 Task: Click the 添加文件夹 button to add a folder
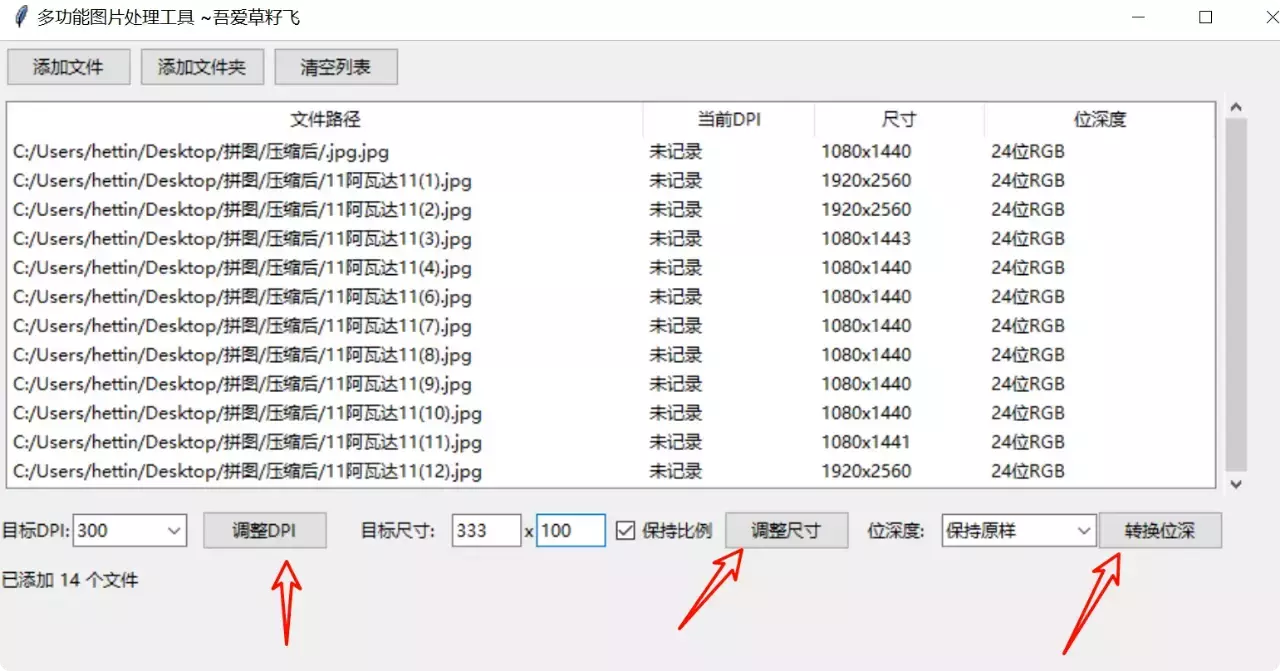(x=202, y=66)
